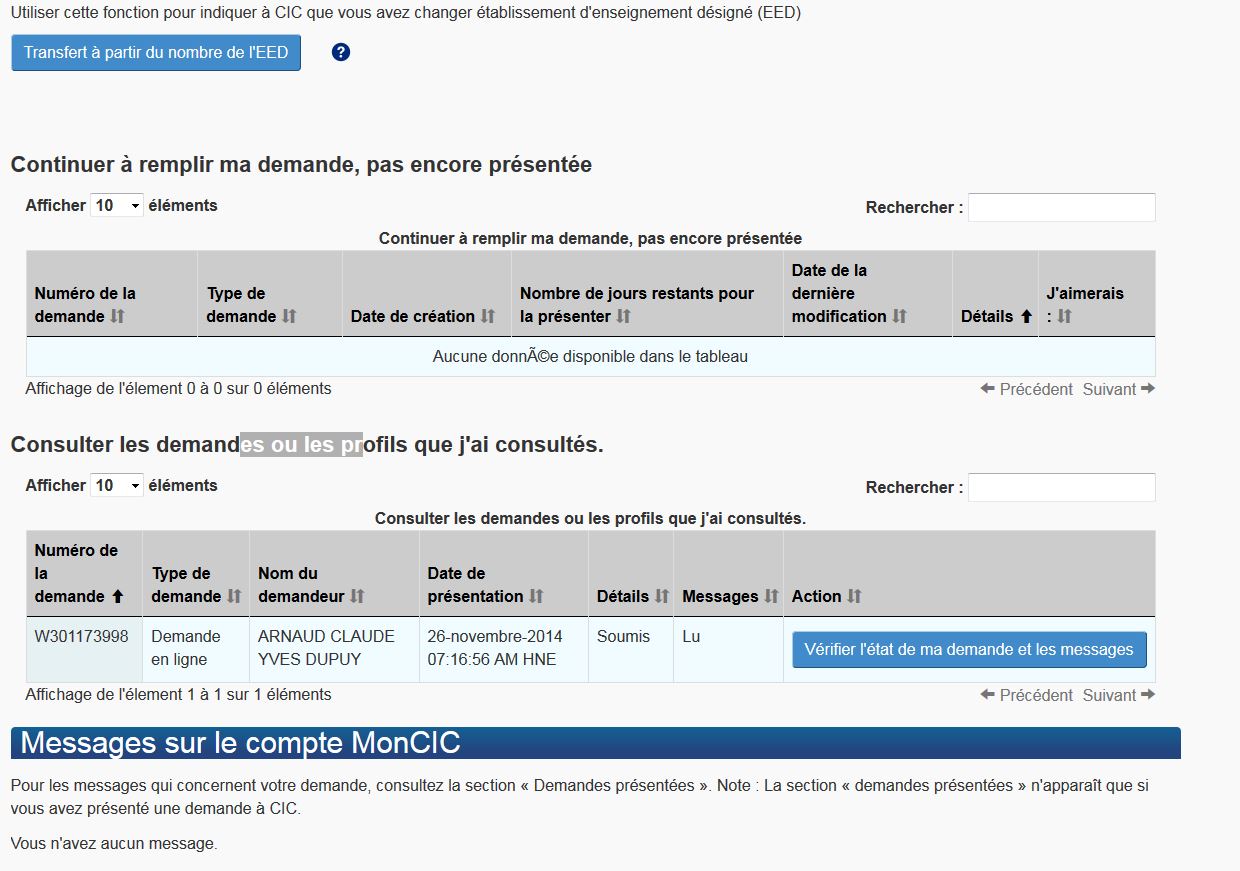Sort by Nombre de jours restants pour la présenter
The image size is (1240, 871).
(647, 294)
